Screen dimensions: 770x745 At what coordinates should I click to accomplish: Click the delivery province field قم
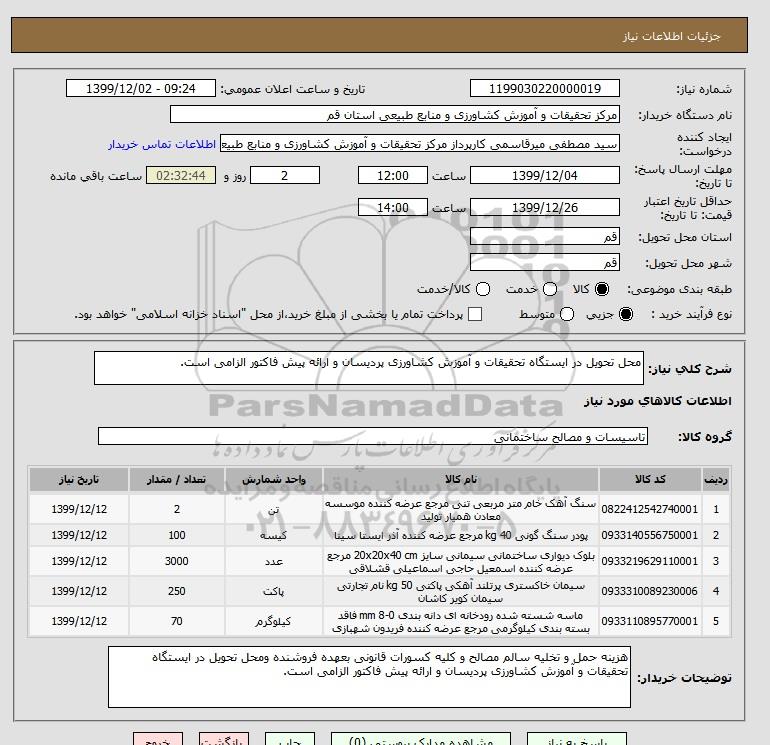tap(545, 237)
